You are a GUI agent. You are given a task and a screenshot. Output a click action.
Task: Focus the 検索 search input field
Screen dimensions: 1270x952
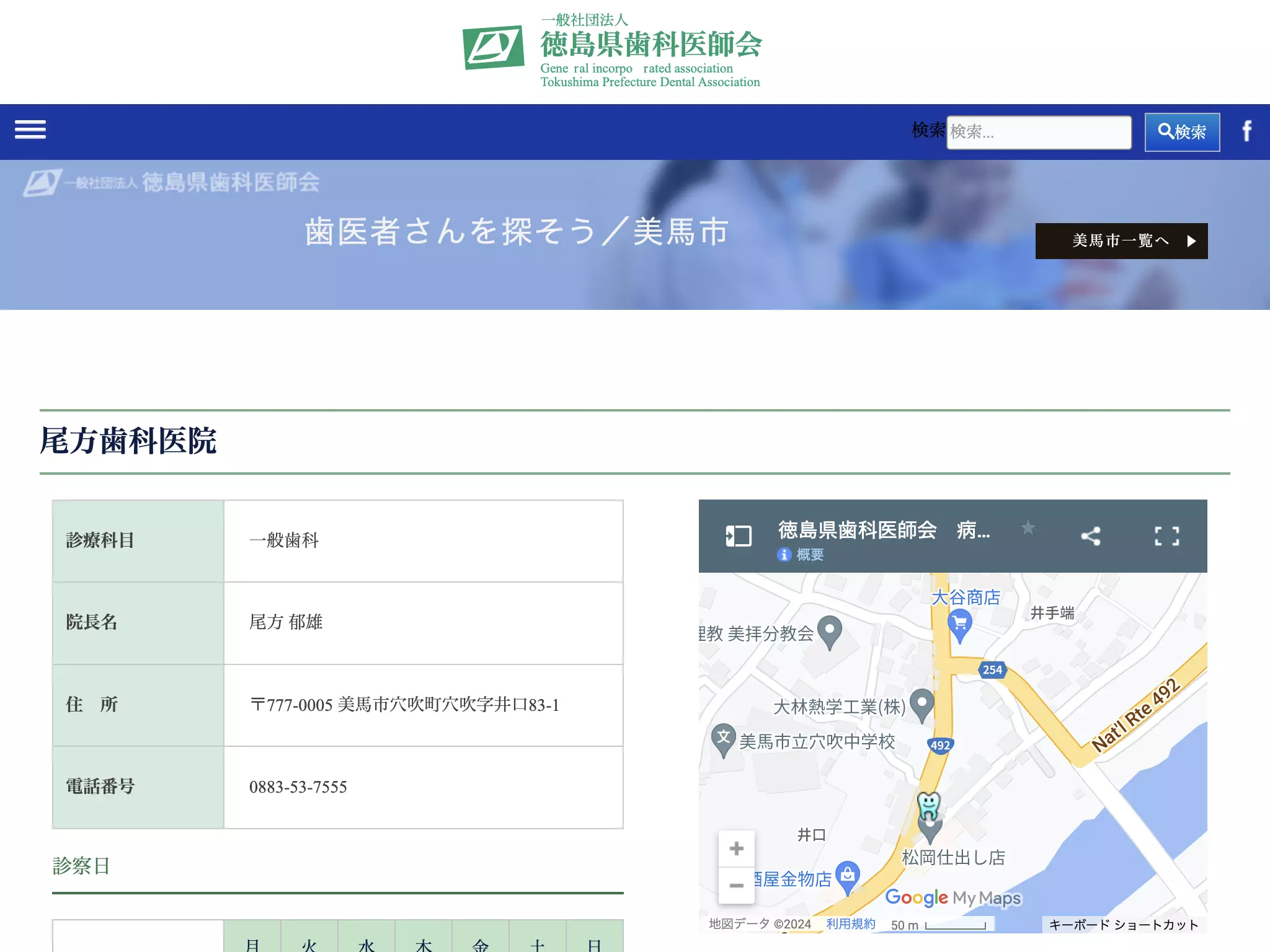click(x=1039, y=132)
